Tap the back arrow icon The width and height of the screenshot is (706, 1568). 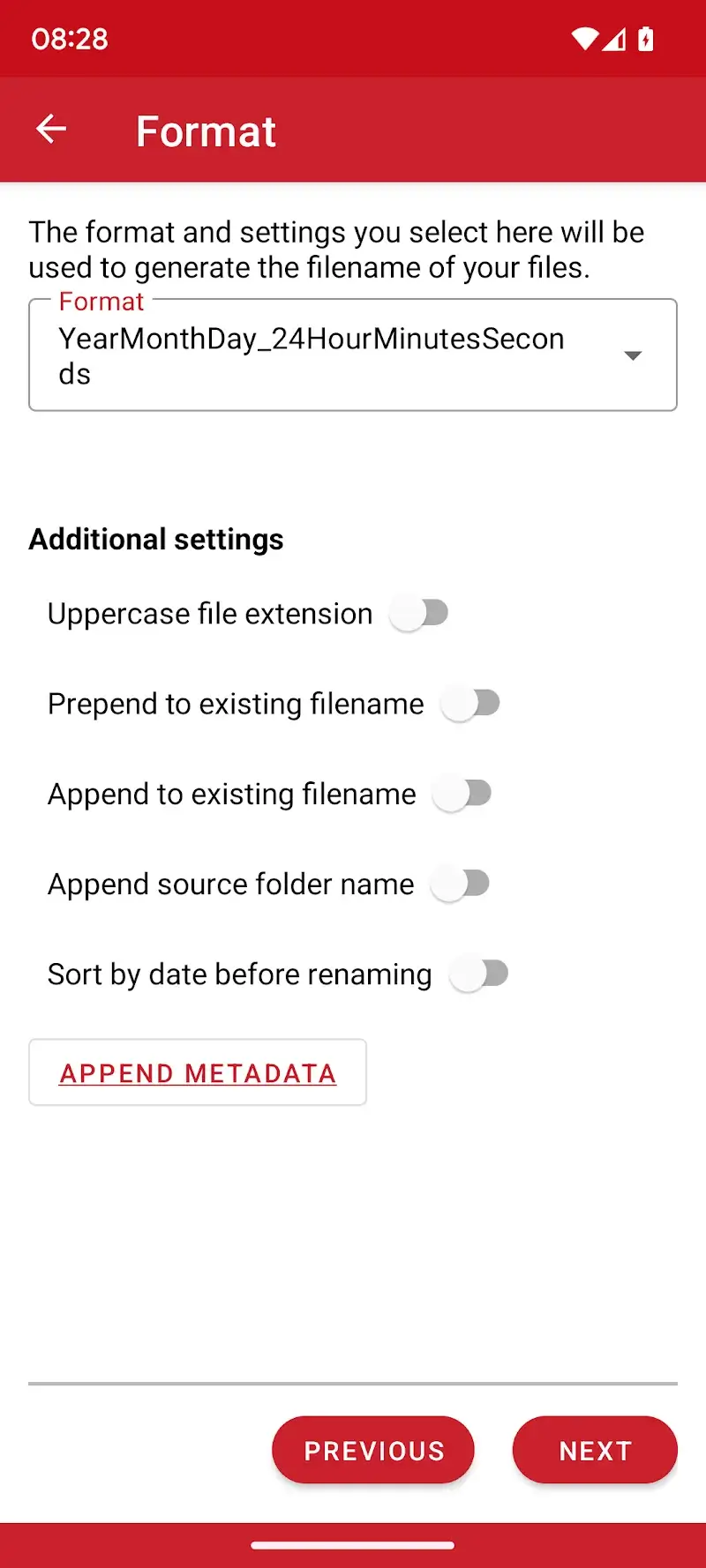(x=51, y=130)
